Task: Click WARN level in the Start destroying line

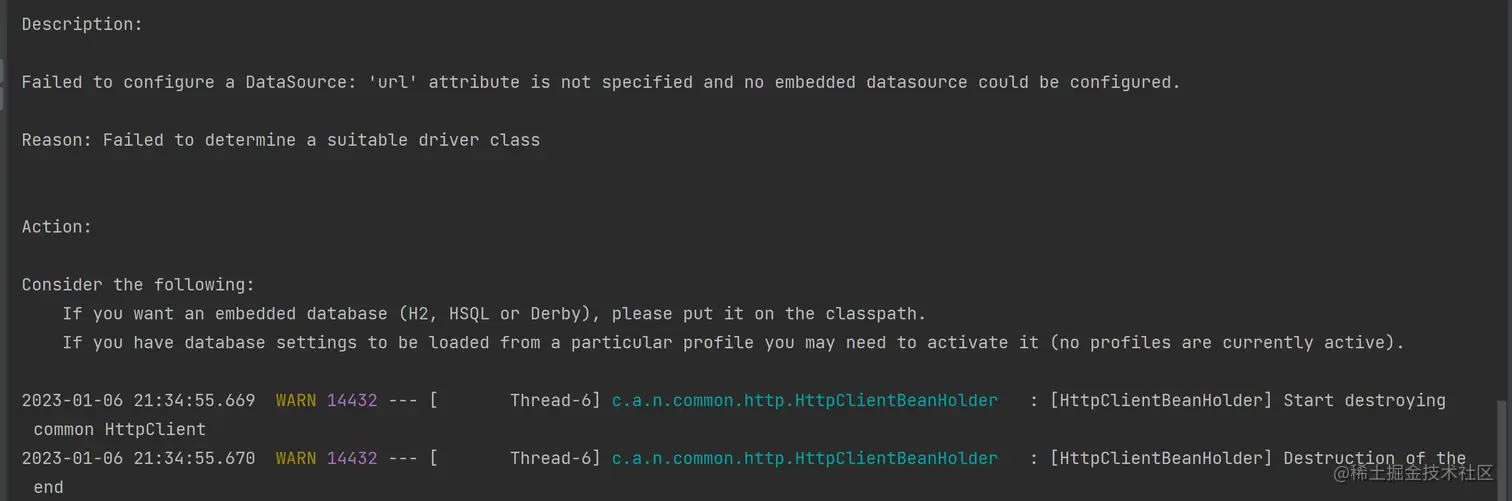Action: pyautogui.click(x=296, y=400)
